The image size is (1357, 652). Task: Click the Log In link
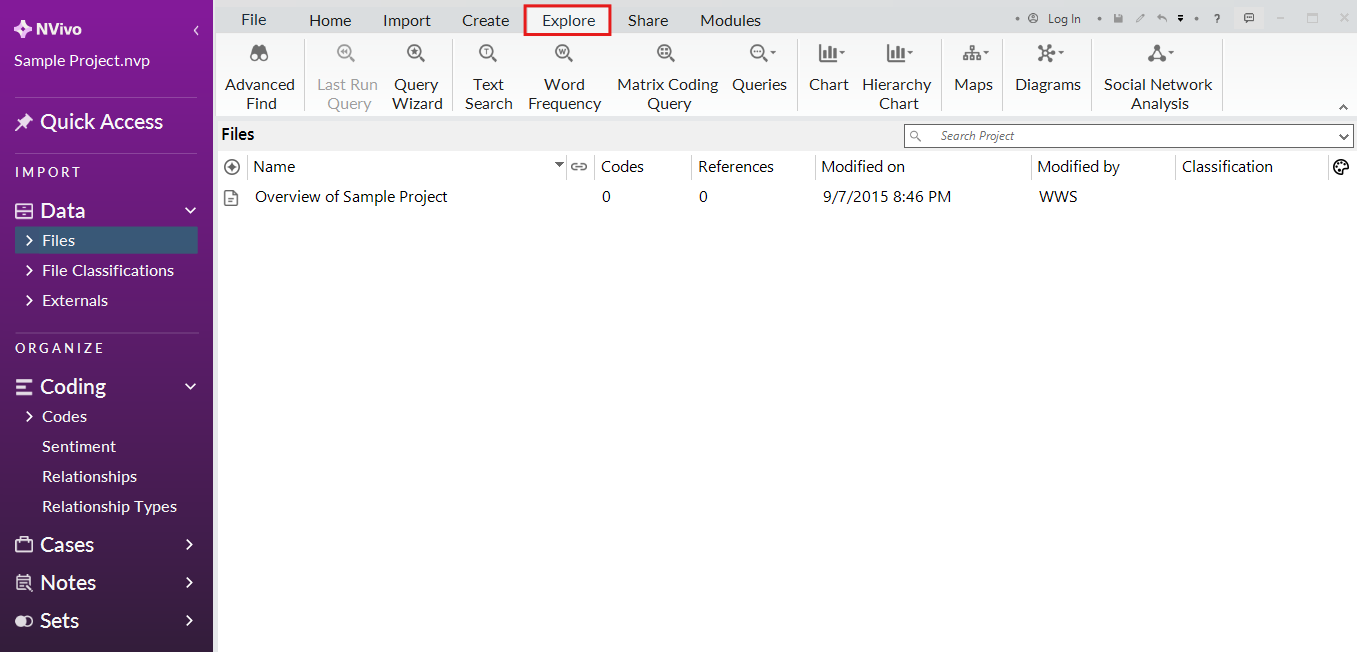coord(1064,19)
